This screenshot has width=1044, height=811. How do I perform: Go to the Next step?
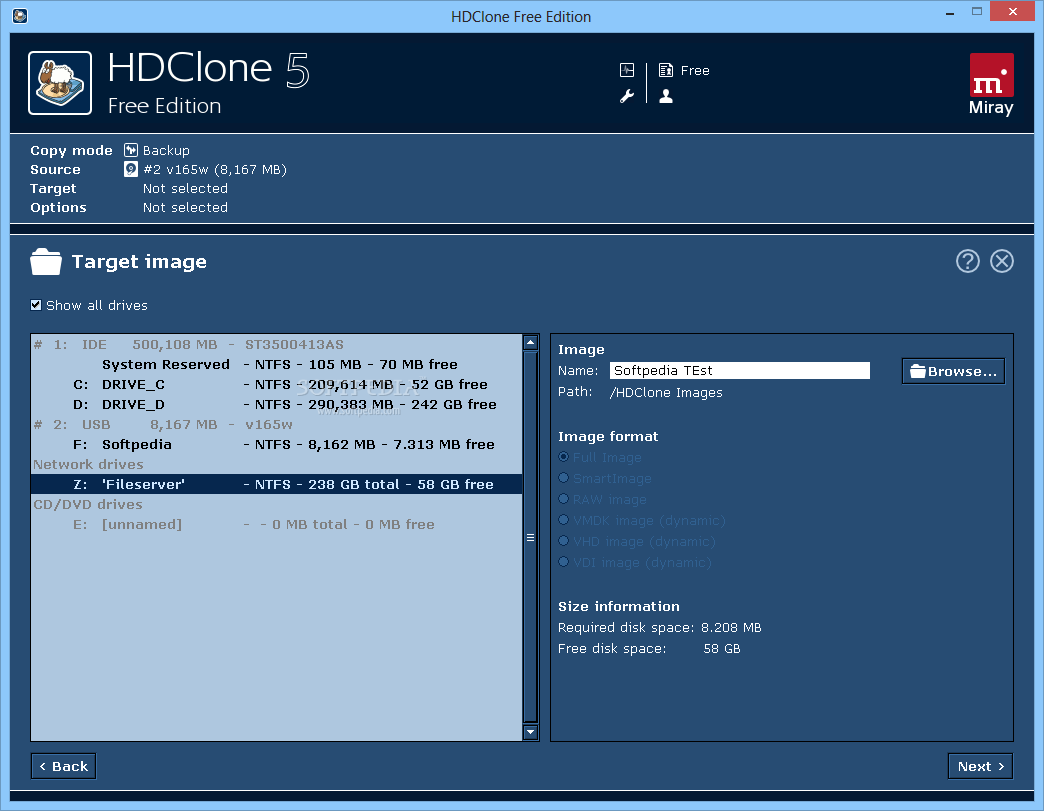coord(980,766)
